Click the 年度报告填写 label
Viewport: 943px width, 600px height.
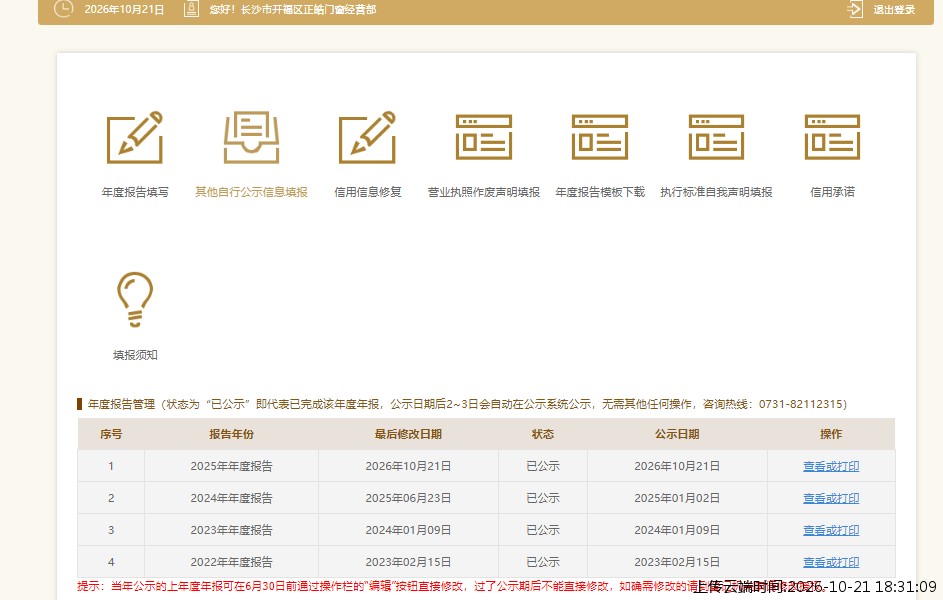pyautogui.click(x=135, y=192)
